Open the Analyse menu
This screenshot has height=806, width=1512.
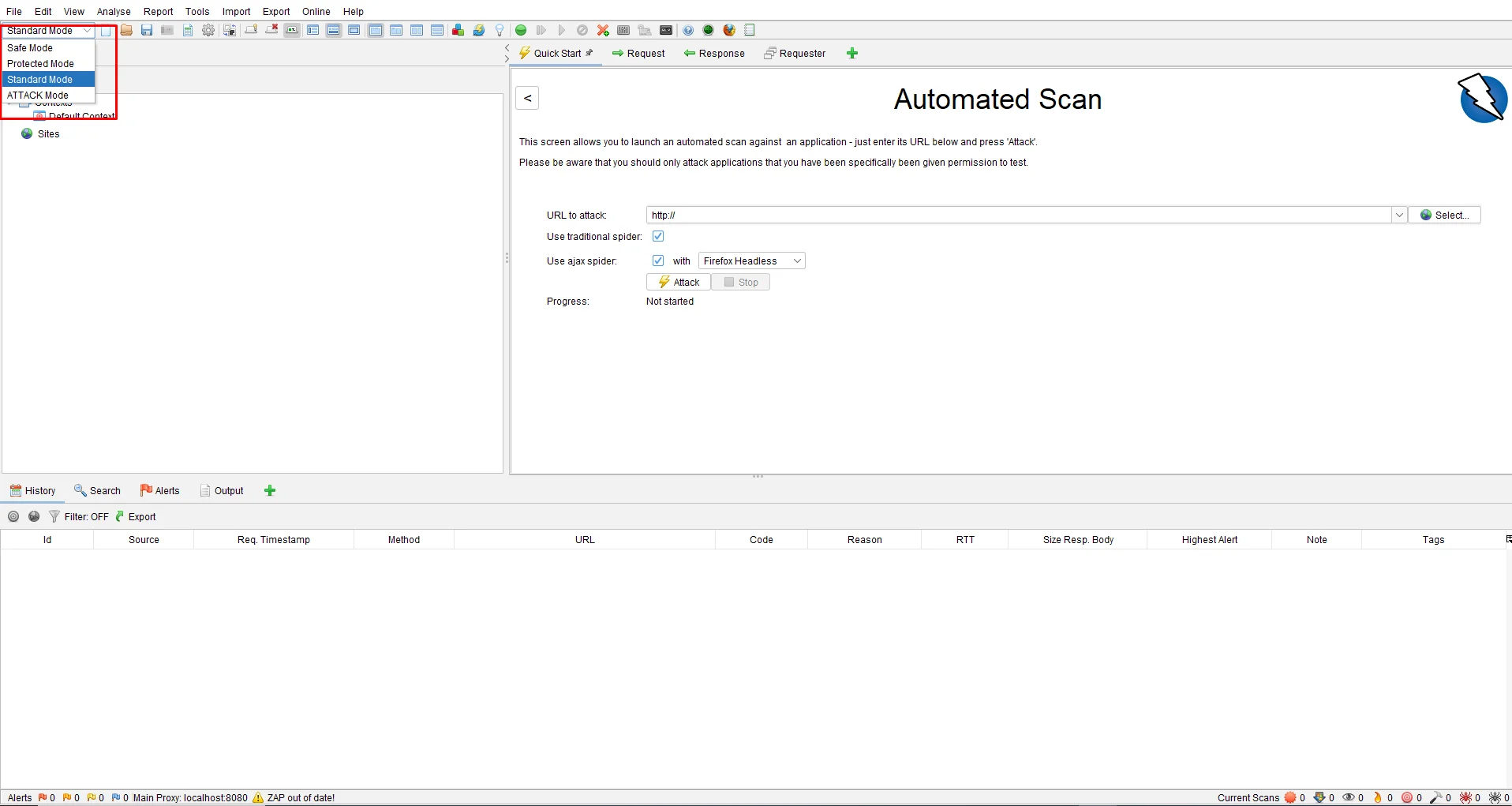pos(114,12)
